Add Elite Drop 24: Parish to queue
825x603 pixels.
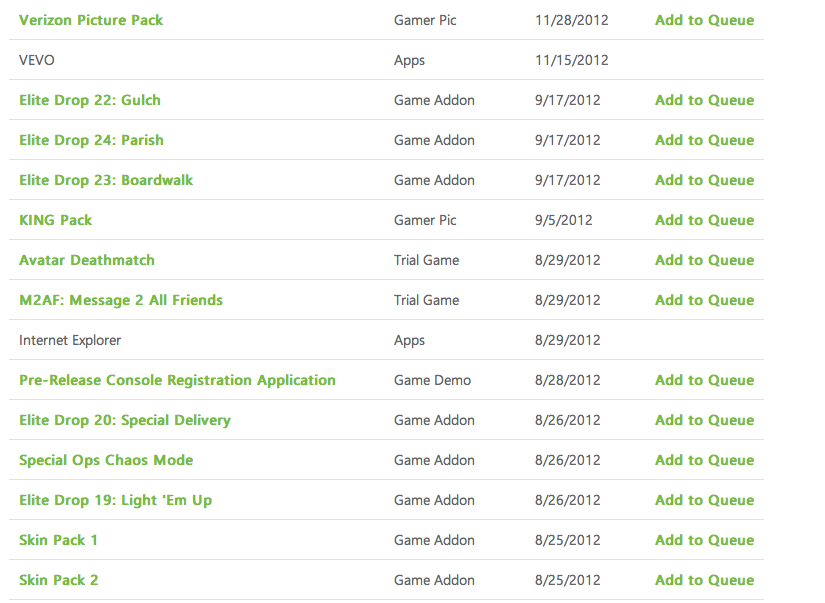coord(704,140)
